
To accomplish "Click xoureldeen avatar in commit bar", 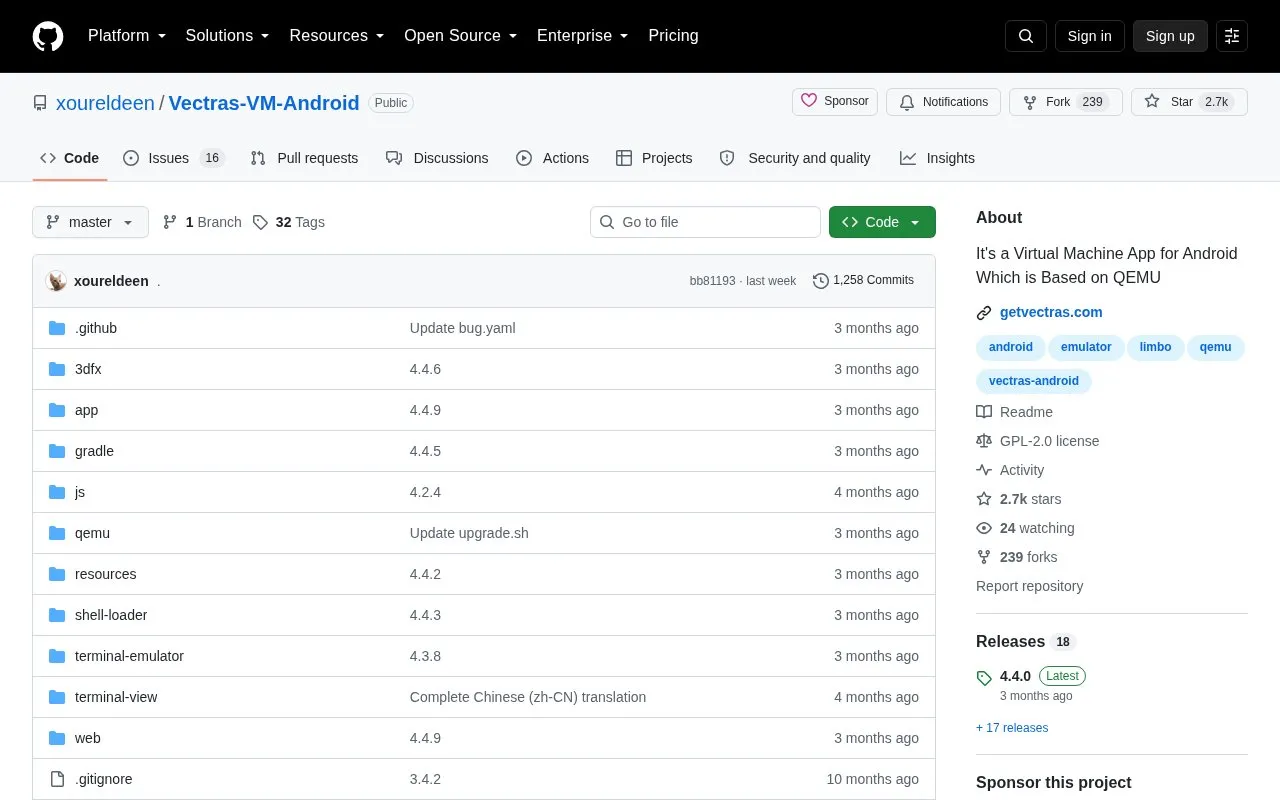I will pyautogui.click(x=56, y=281).
